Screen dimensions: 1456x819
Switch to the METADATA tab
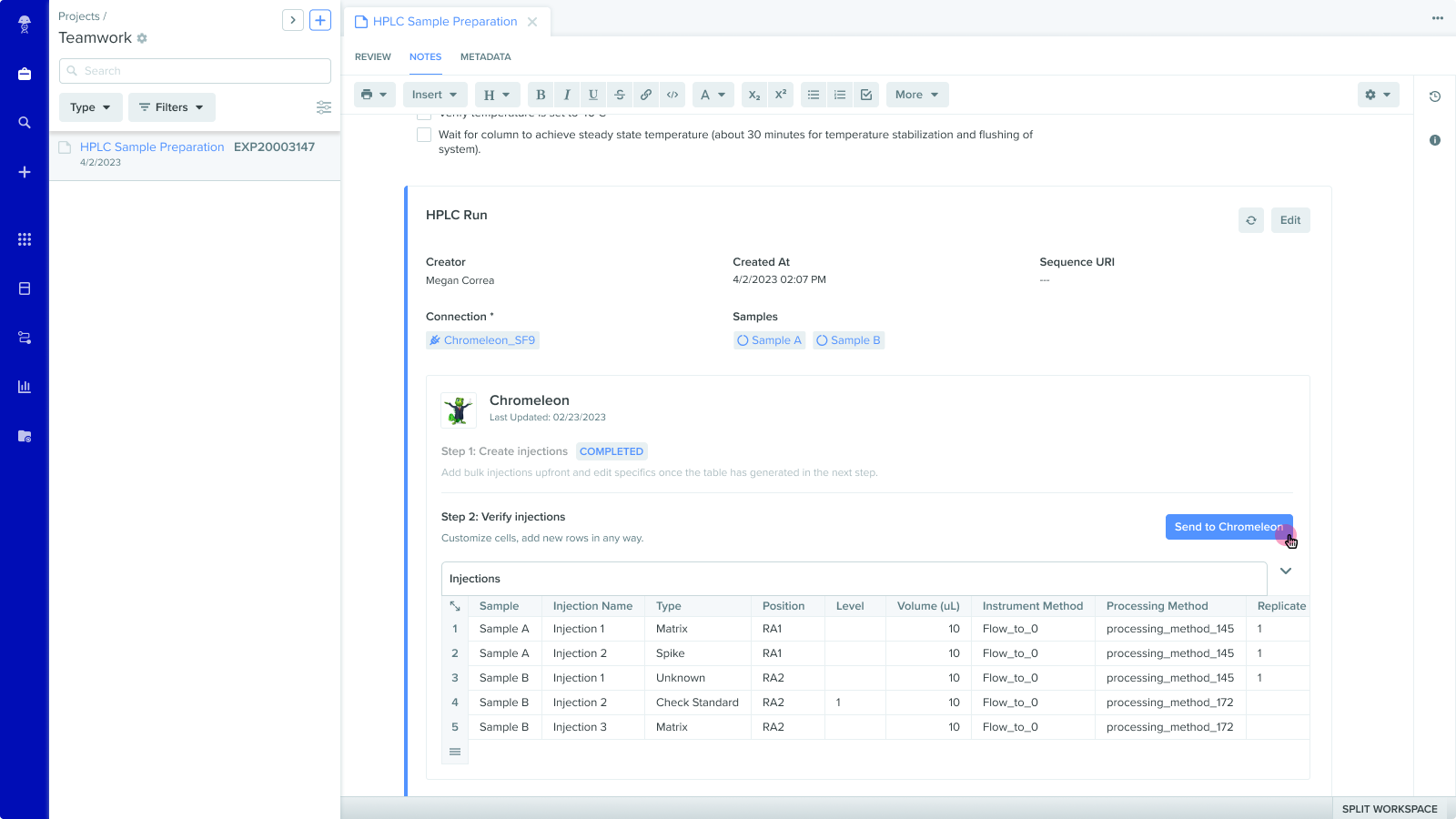point(486,56)
